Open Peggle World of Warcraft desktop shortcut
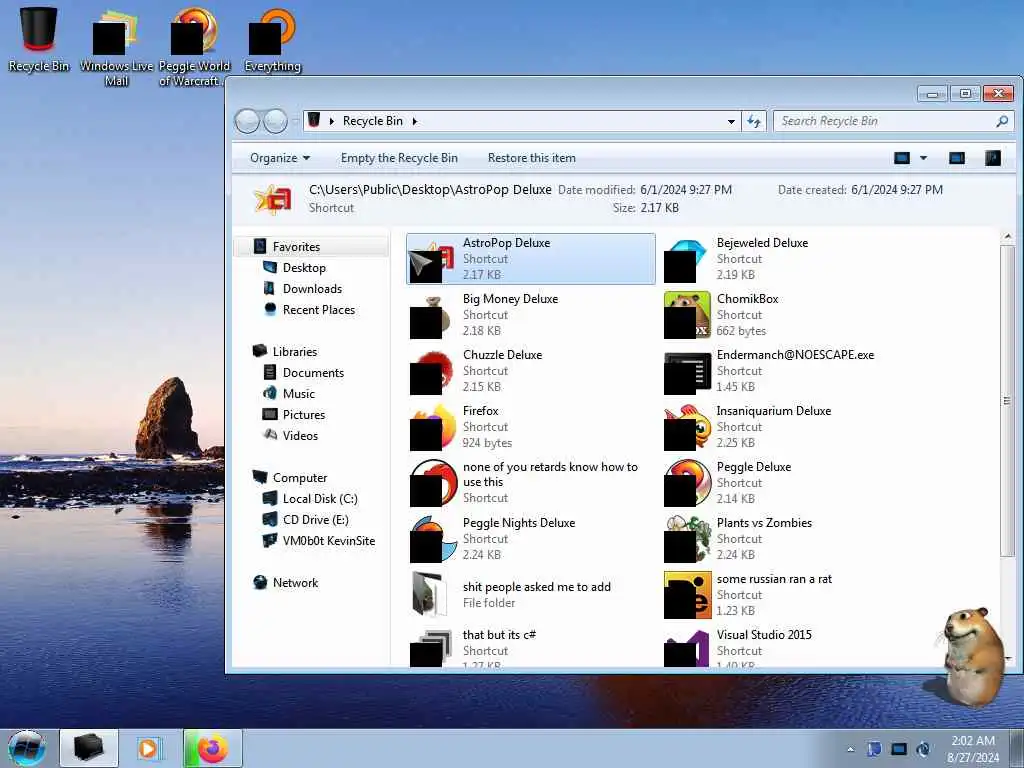This screenshot has height=768, width=1024. click(x=193, y=47)
